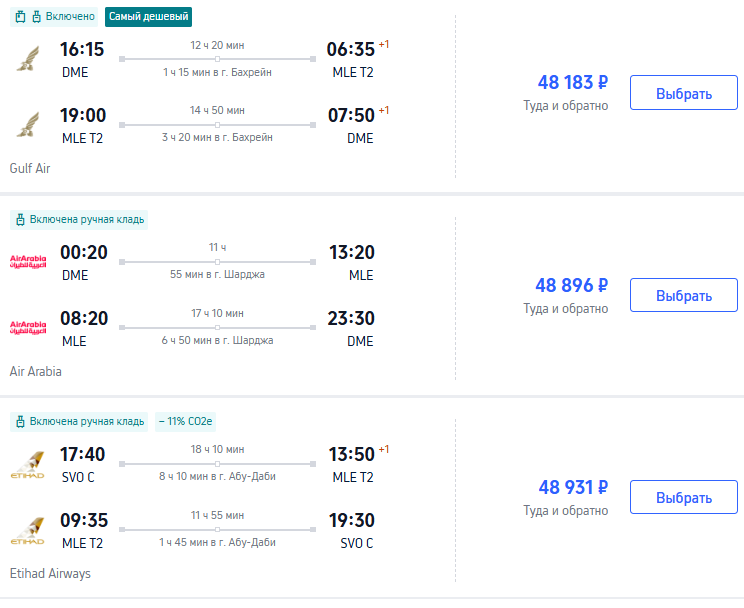Click the 48 896 ₽ price
This screenshot has width=744, height=608.
(x=572, y=285)
